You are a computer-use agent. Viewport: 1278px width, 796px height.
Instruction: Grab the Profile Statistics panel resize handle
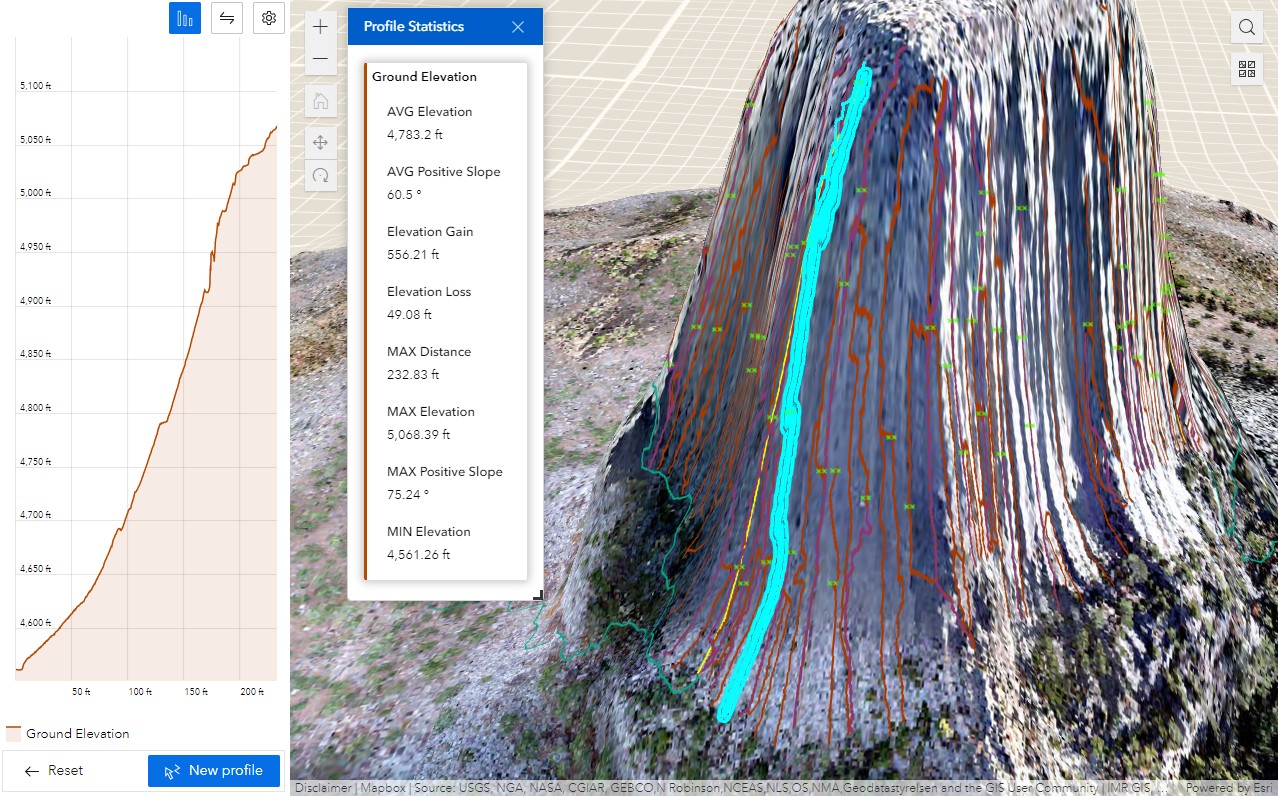(537, 593)
